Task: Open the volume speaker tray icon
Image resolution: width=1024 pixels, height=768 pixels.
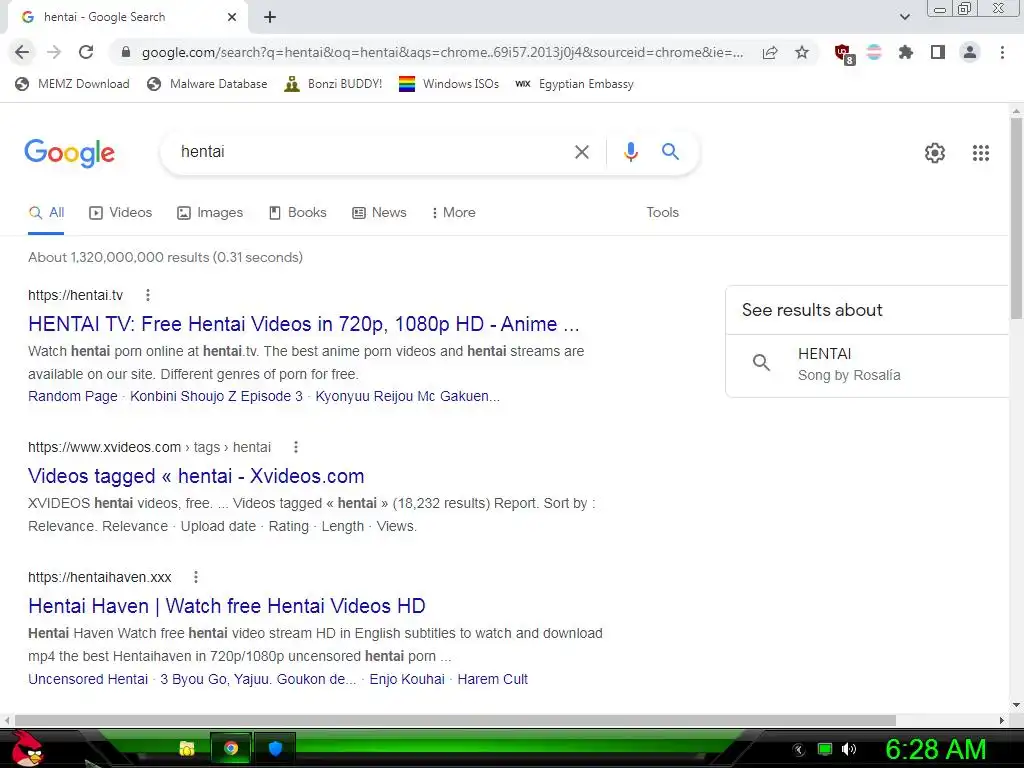Action: (x=848, y=749)
